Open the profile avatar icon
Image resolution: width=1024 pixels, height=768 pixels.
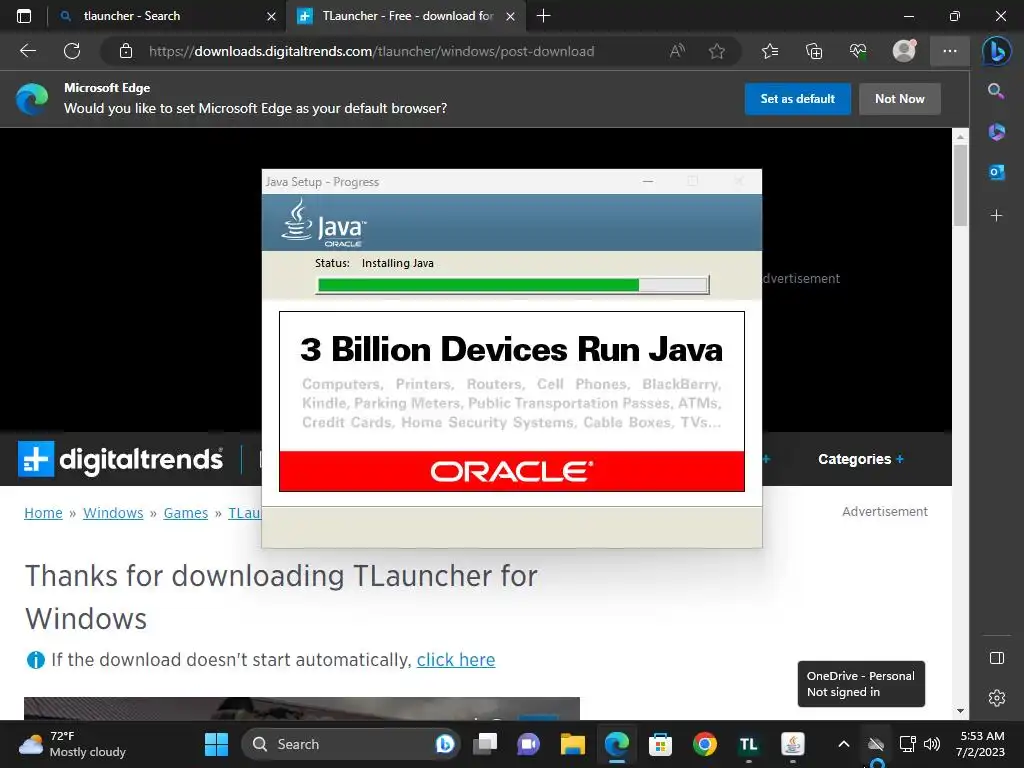[904, 51]
